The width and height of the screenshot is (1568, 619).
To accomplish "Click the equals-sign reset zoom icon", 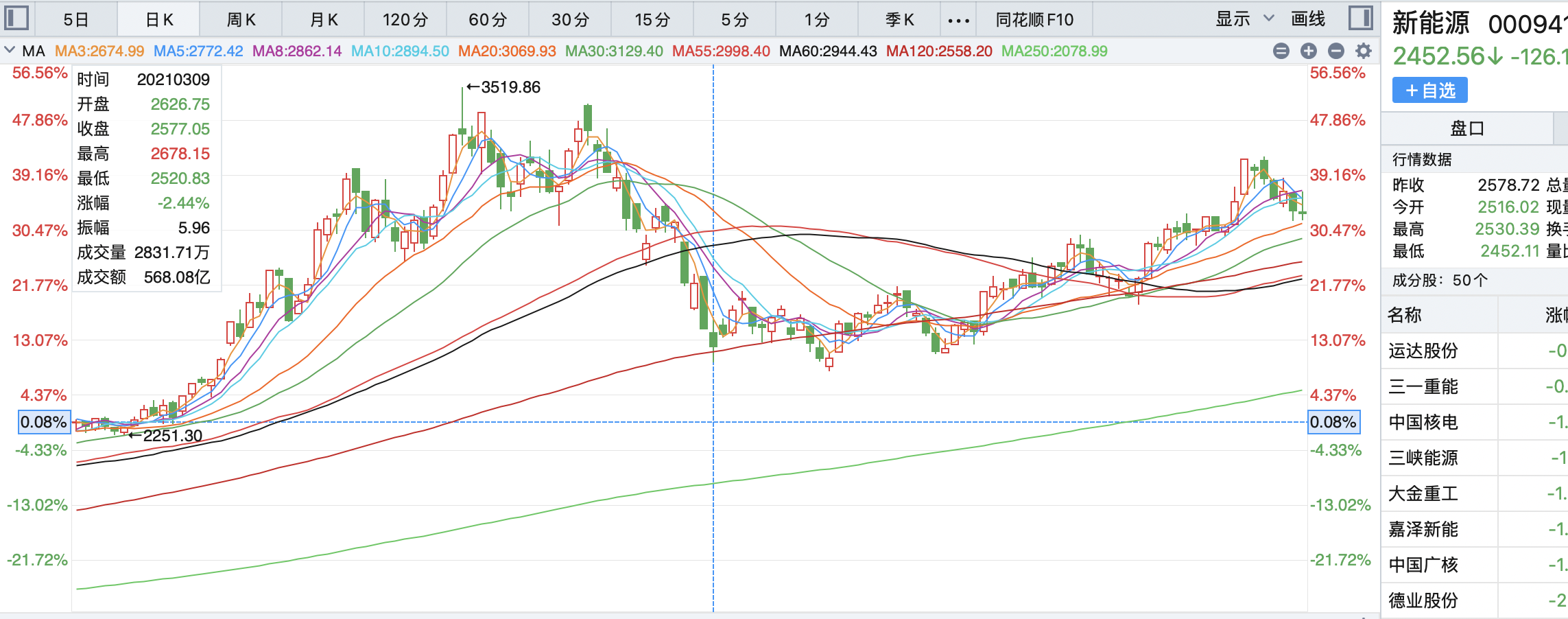I will [1281, 51].
